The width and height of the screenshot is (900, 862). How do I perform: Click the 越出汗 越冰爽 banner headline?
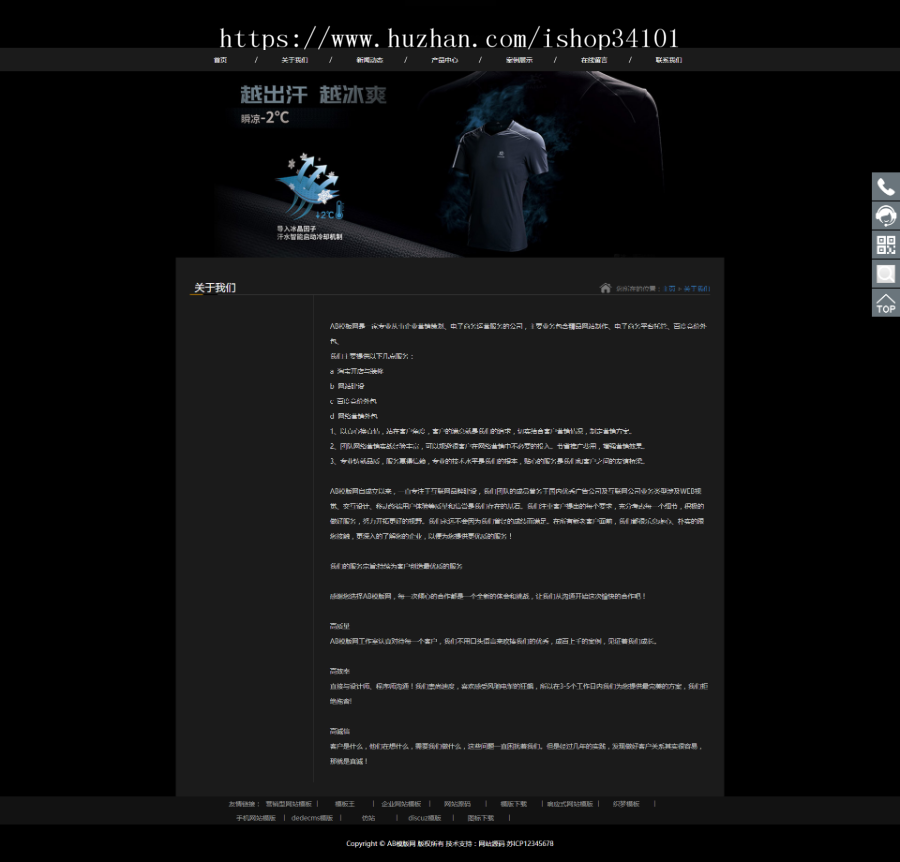pos(313,95)
